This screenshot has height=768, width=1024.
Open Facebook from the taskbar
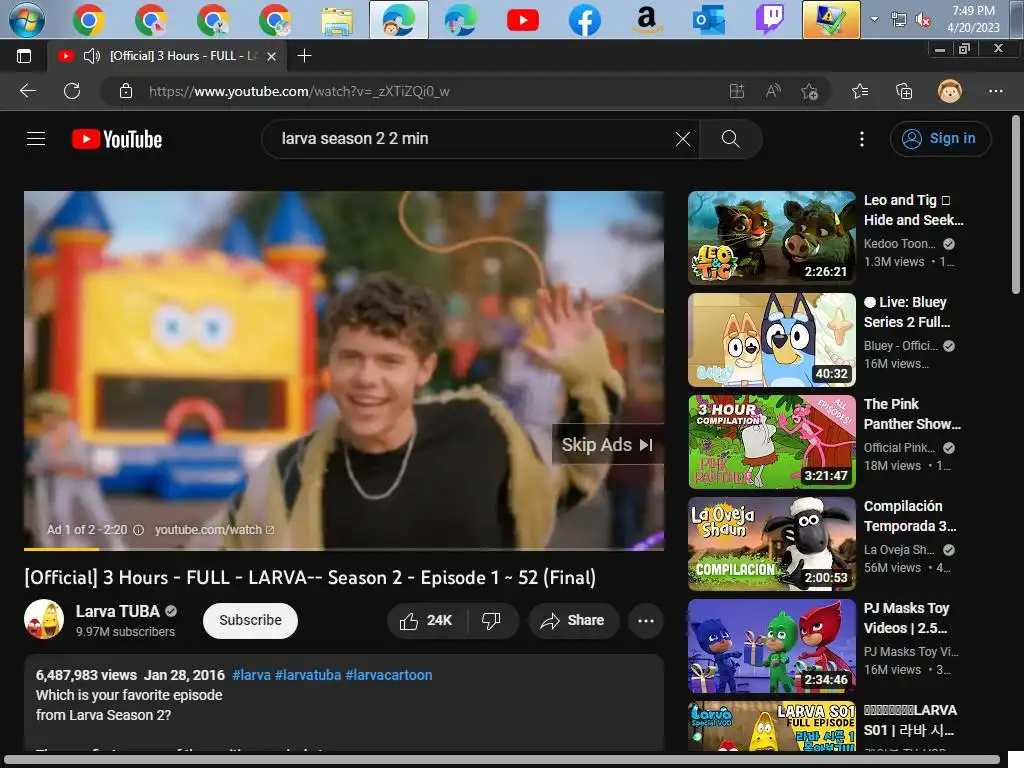(584, 20)
